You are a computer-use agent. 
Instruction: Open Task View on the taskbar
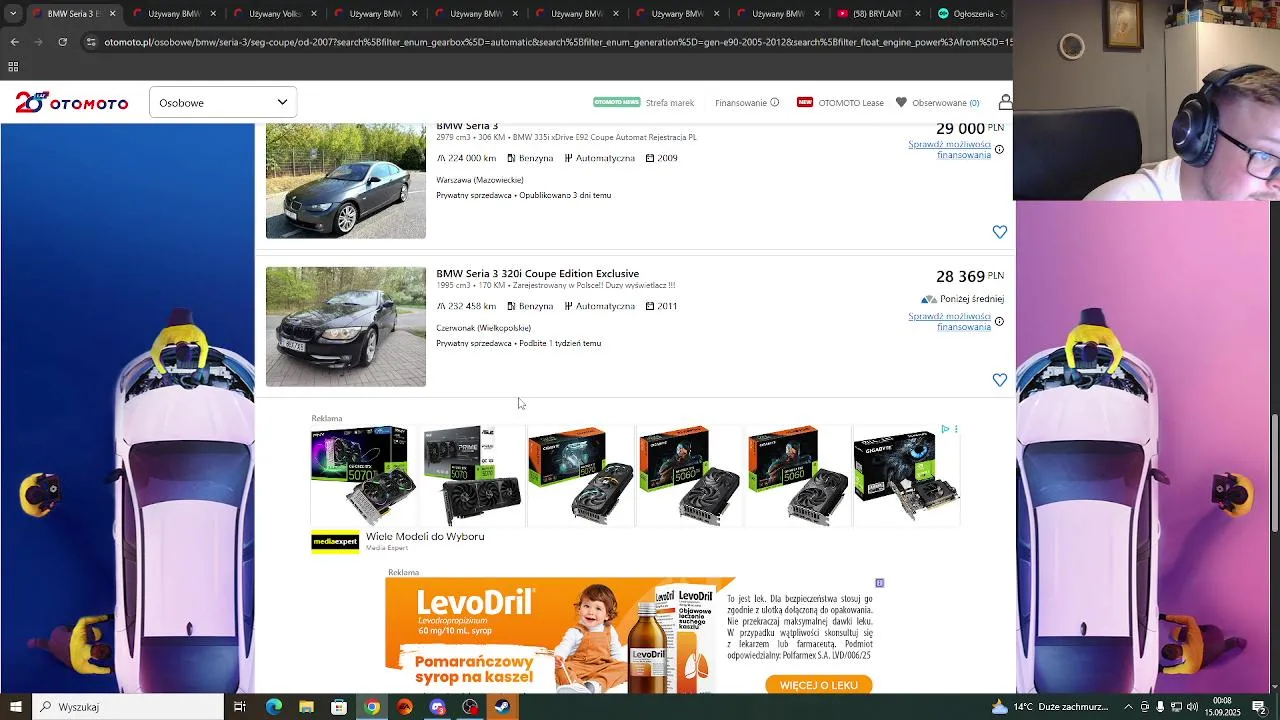pyautogui.click(x=240, y=707)
